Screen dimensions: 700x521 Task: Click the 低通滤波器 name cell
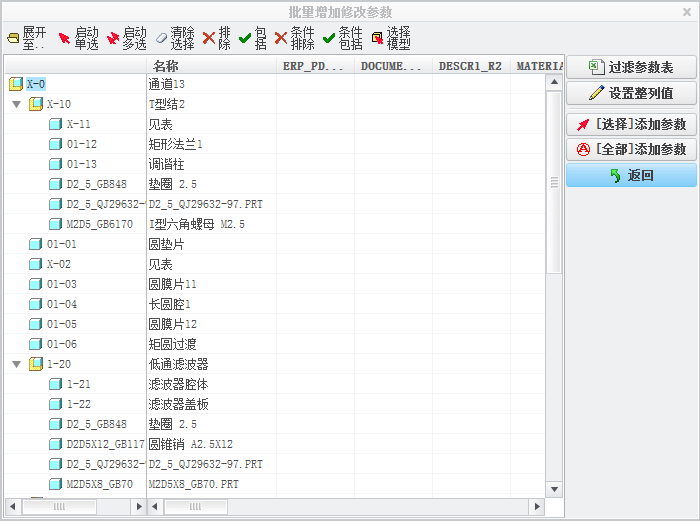pyautogui.click(x=211, y=364)
